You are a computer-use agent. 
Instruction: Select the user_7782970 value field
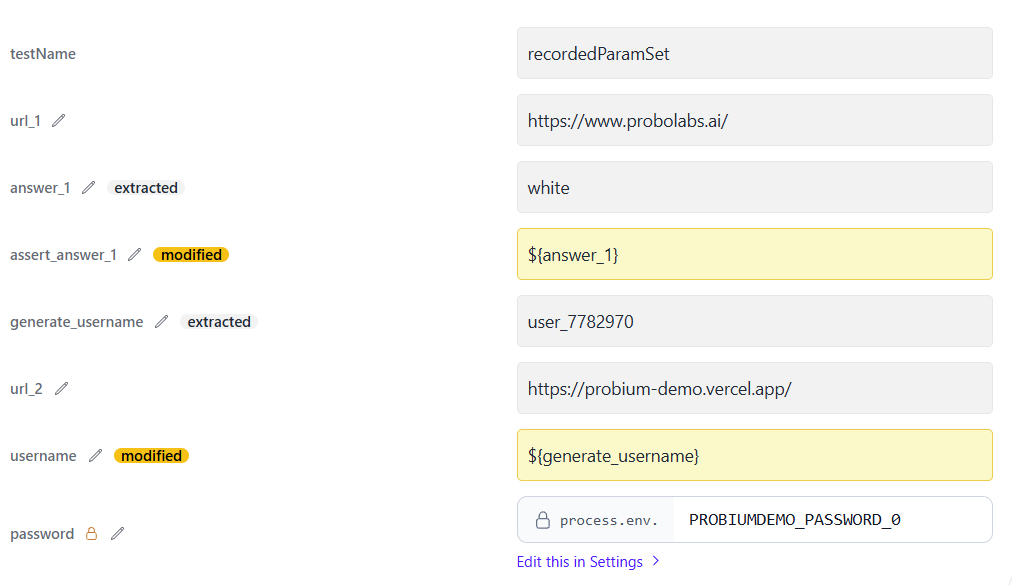click(754, 322)
